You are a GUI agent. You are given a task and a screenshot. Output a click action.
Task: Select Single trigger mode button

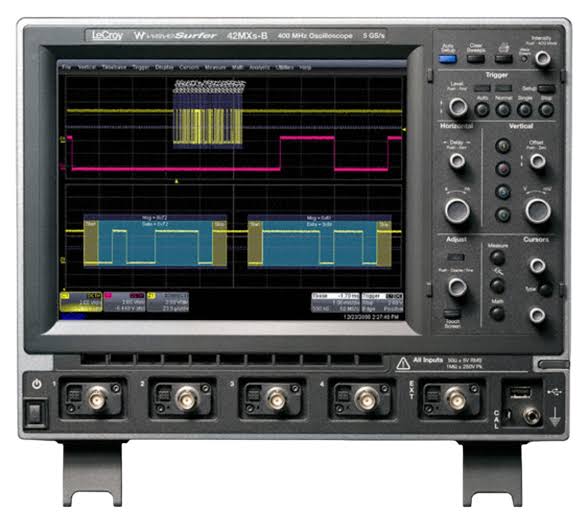[x=524, y=110]
